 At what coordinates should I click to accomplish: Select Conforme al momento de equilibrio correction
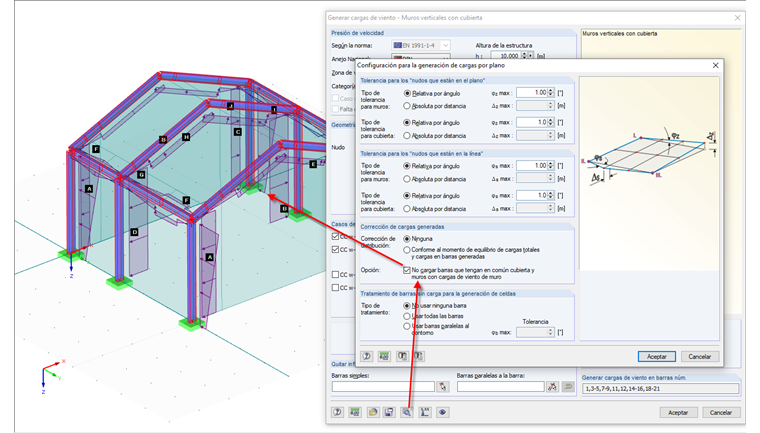(407, 250)
